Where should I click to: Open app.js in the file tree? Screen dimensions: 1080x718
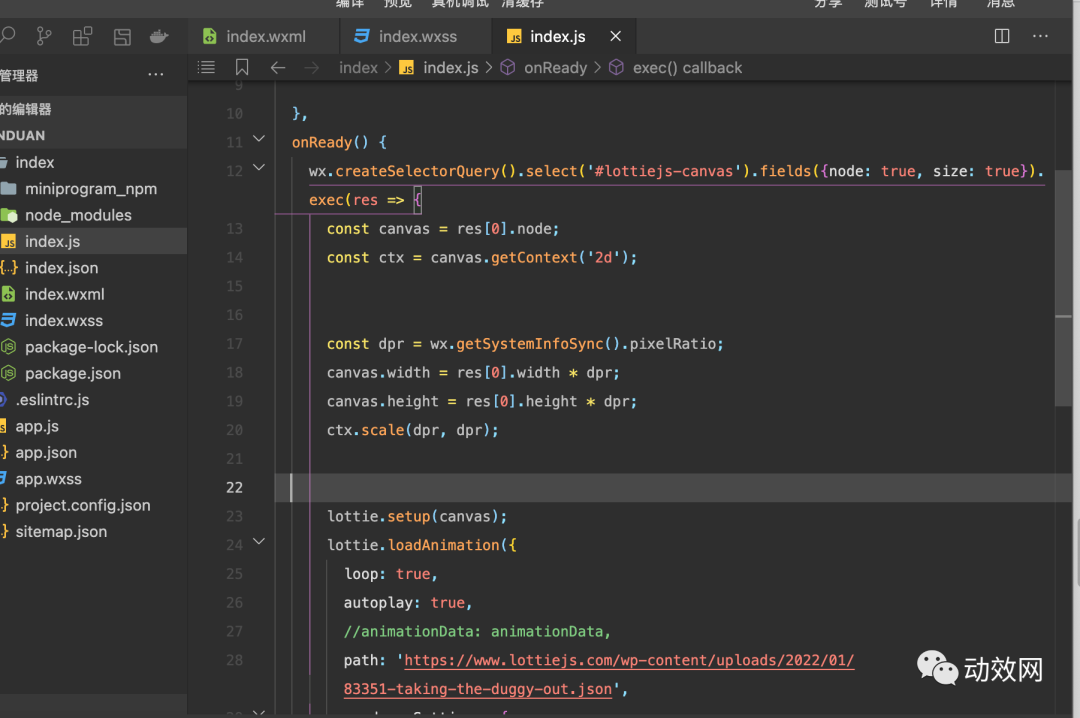[93, 427]
